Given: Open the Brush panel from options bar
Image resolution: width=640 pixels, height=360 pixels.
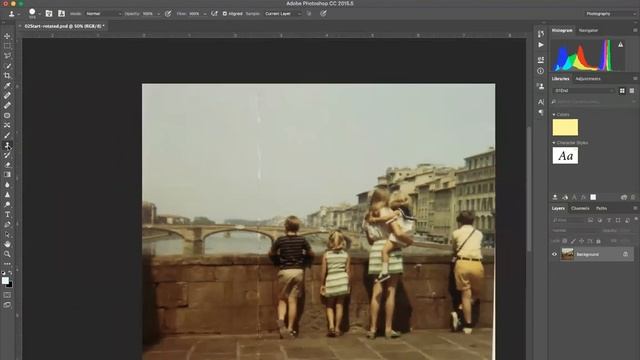Looking at the screenshot, I should (x=49, y=13).
